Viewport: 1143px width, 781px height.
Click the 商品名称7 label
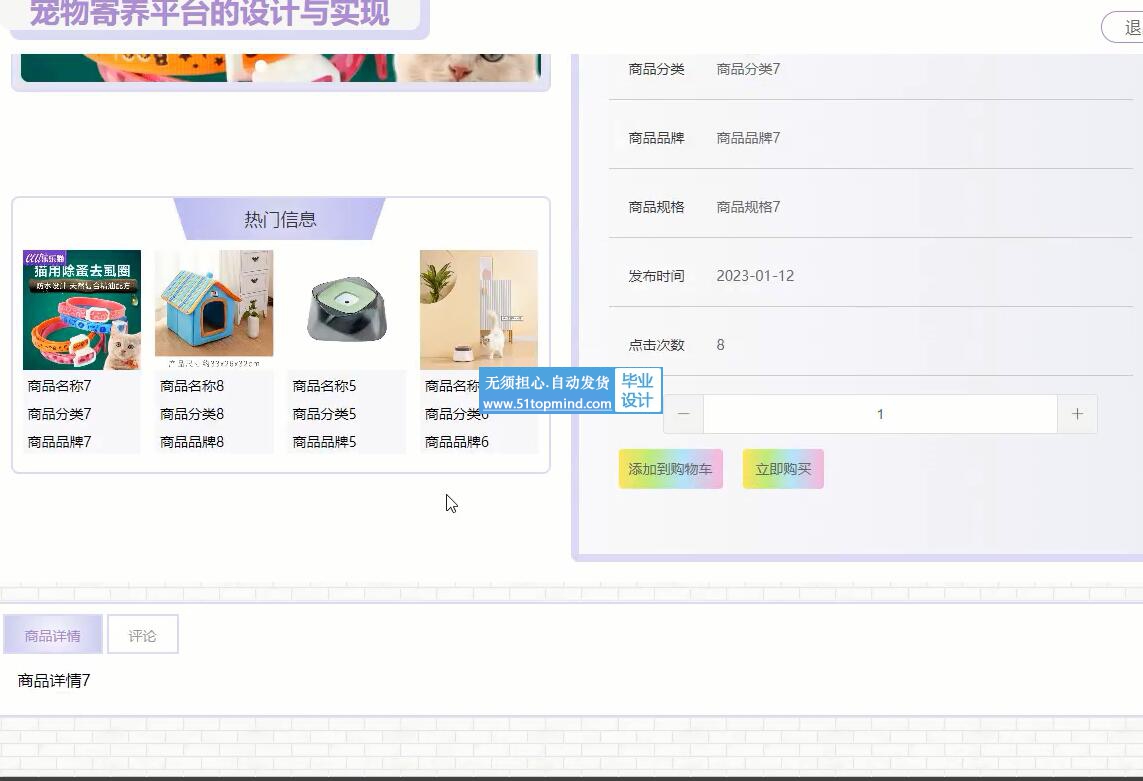(59, 386)
